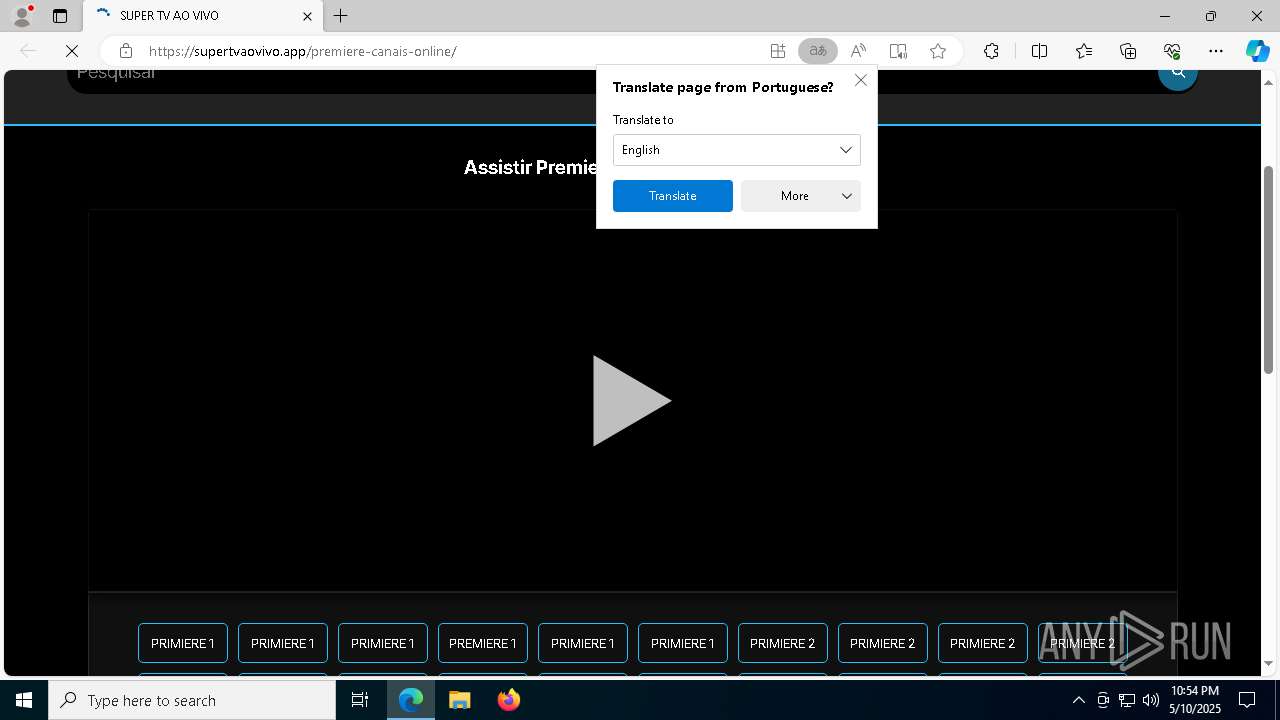Open Firefox from taskbar
1280x720 pixels.
509,700
